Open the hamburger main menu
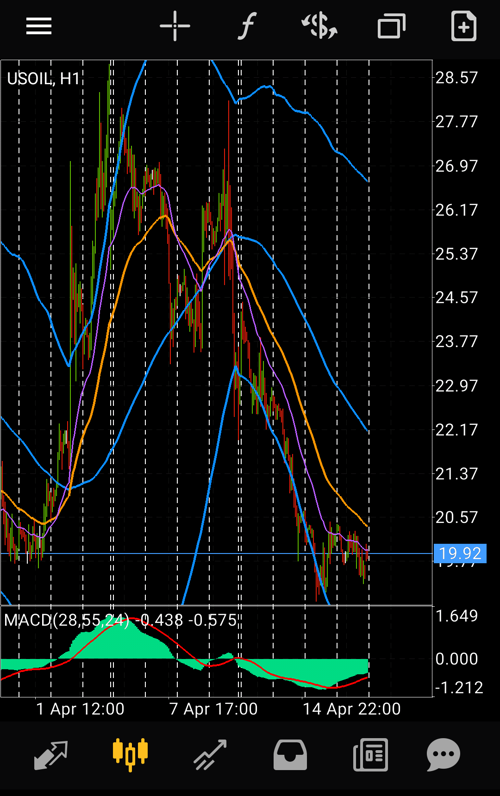 point(39,26)
